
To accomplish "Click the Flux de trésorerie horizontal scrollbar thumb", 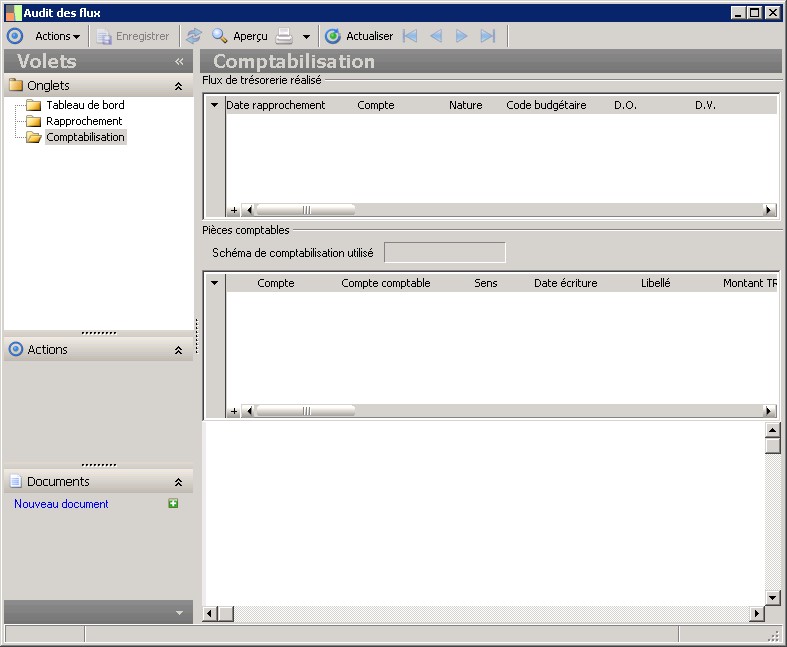I will tap(305, 210).
